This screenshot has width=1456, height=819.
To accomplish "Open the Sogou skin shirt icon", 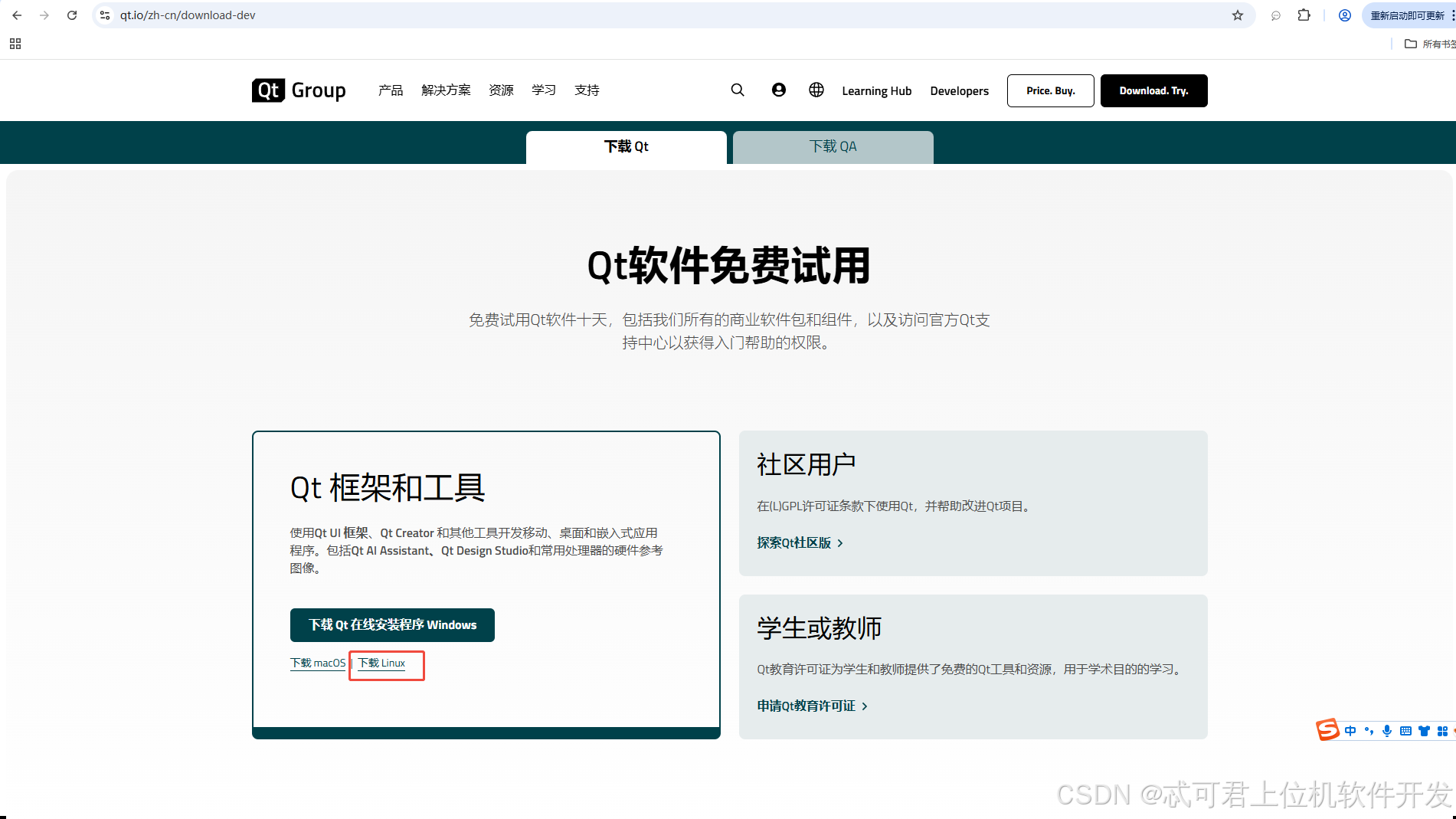I will 1424,731.
